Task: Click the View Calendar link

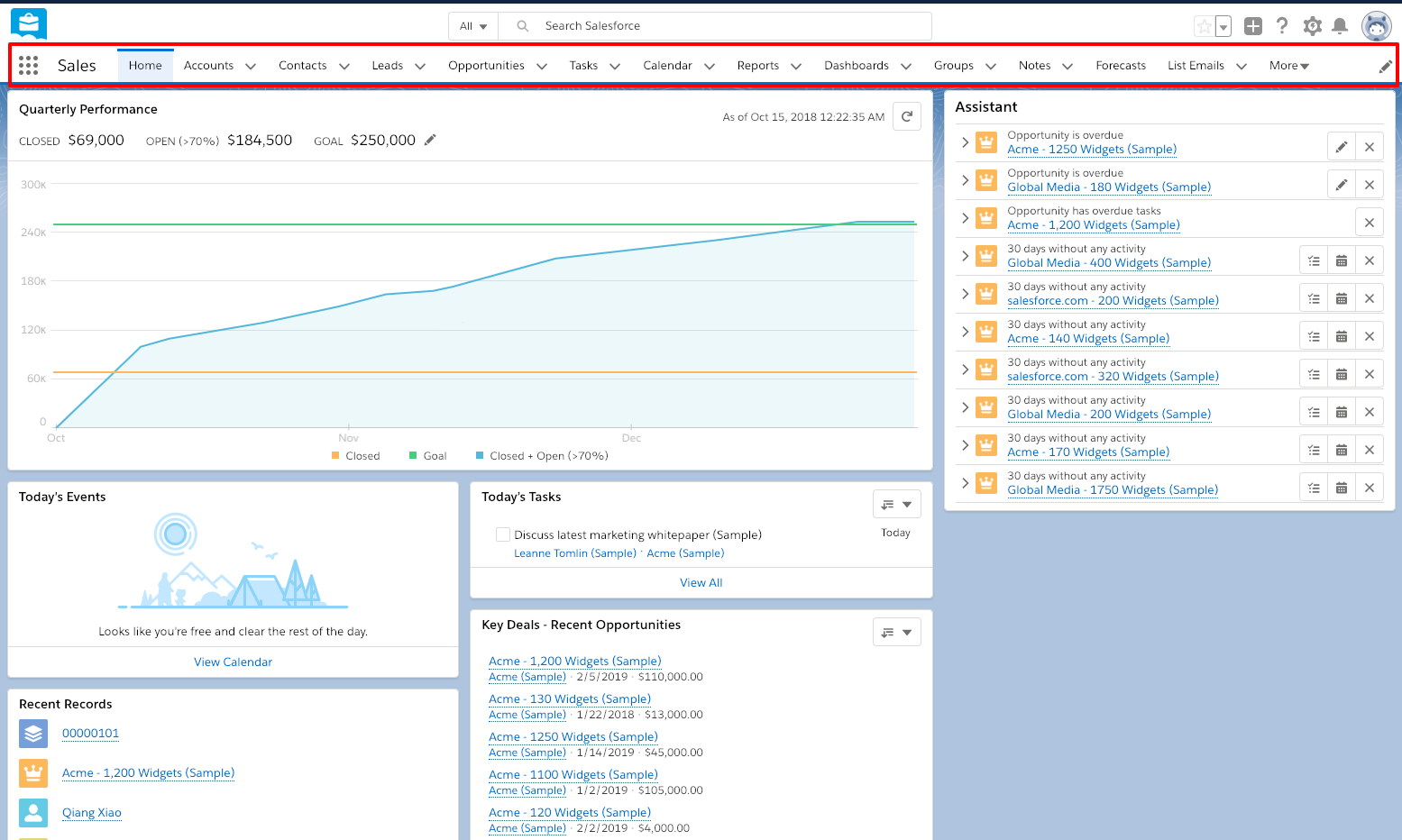Action: (233, 662)
